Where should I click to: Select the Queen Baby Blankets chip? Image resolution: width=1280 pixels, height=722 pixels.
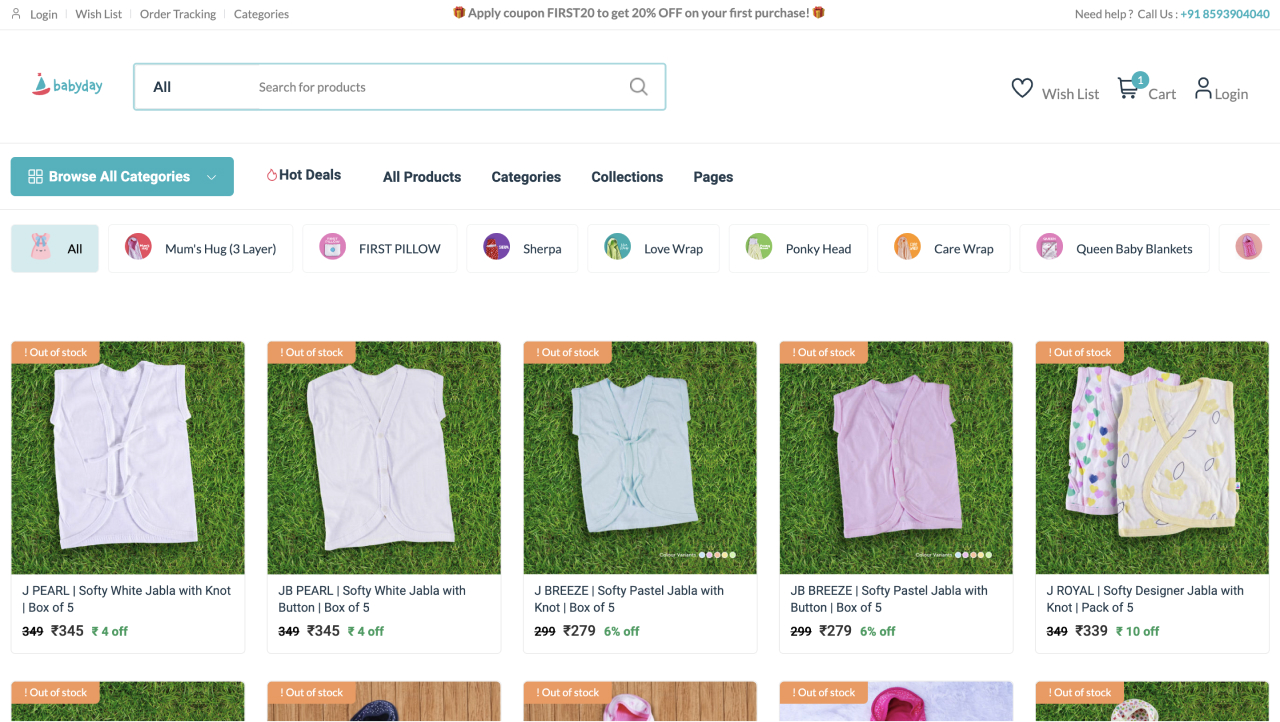coord(1114,248)
